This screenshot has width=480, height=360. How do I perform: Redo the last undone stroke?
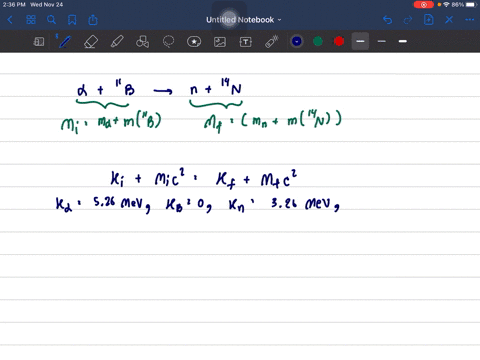(408, 20)
